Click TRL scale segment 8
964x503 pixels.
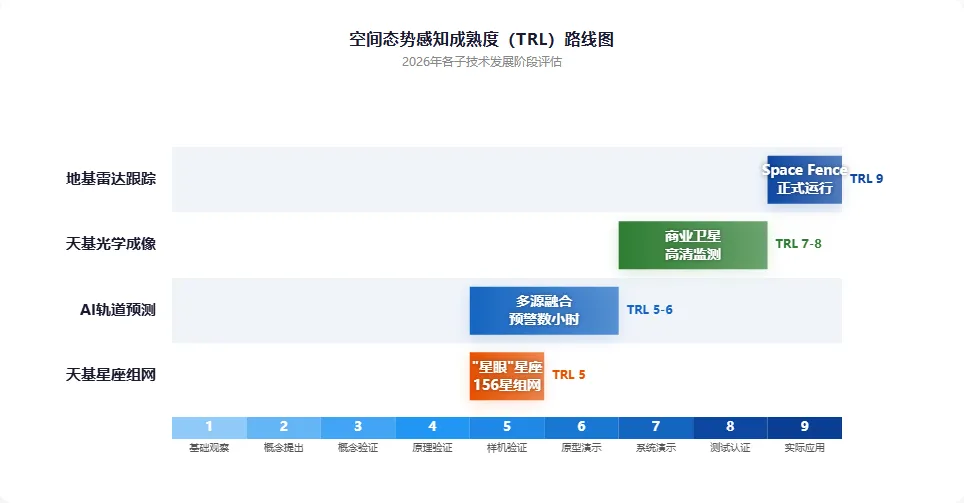[730, 427]
